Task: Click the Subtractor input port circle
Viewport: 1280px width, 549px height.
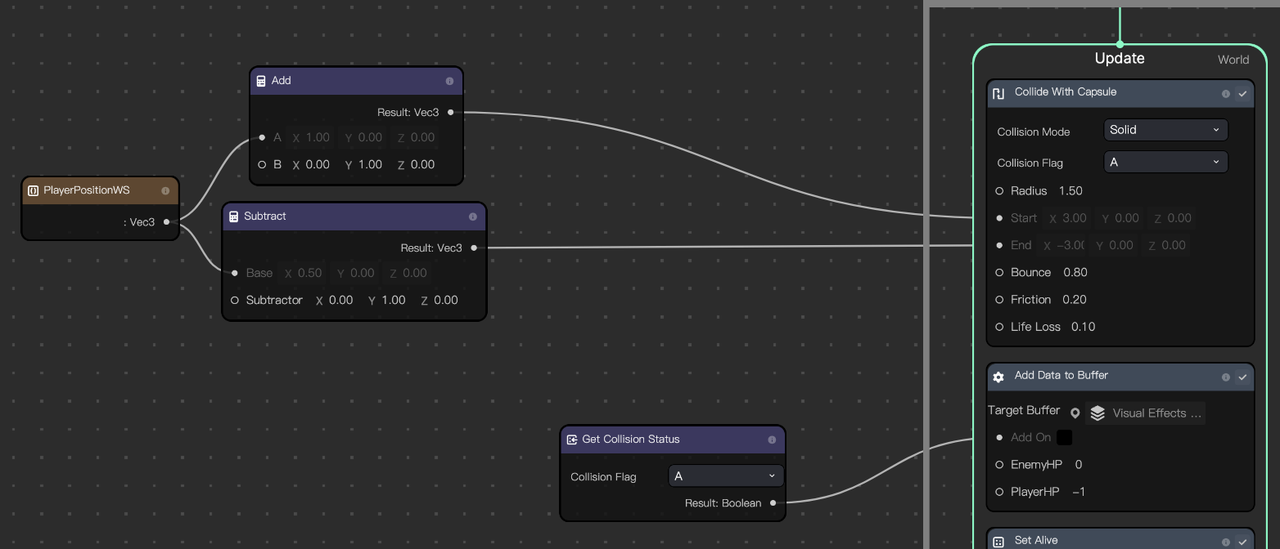Action: (x=235, y=300)
